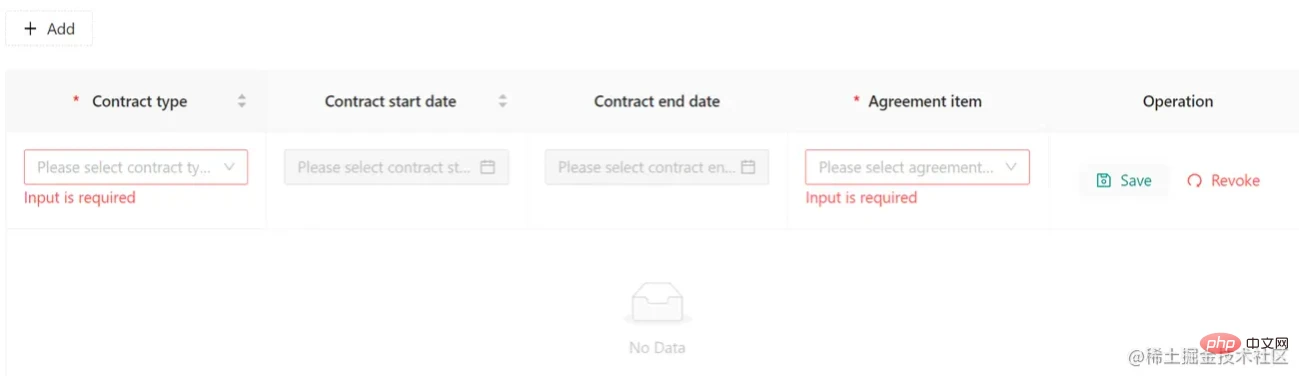Click the Contract end date column header
This screenshot has width=1299, height=376.
pos(657,101)
